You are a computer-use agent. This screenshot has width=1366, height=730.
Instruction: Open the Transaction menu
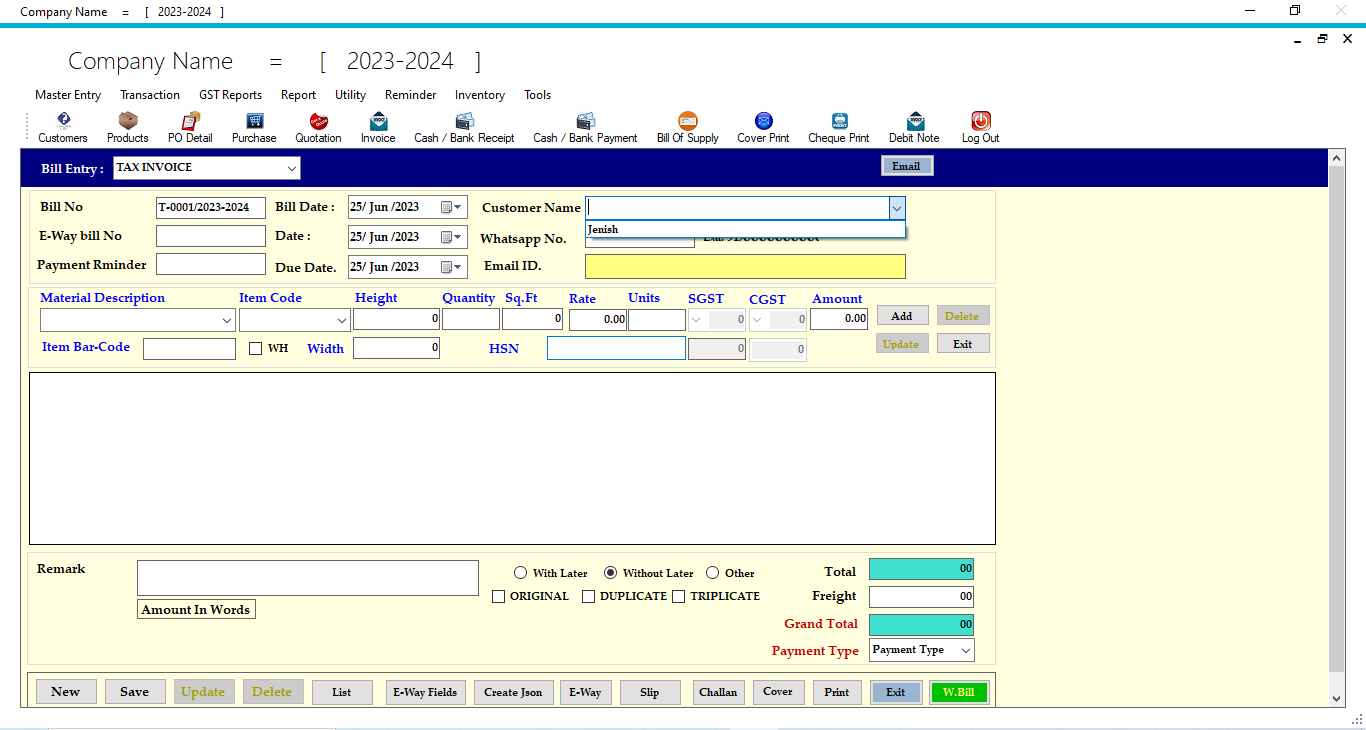click(x=150, y=95)
